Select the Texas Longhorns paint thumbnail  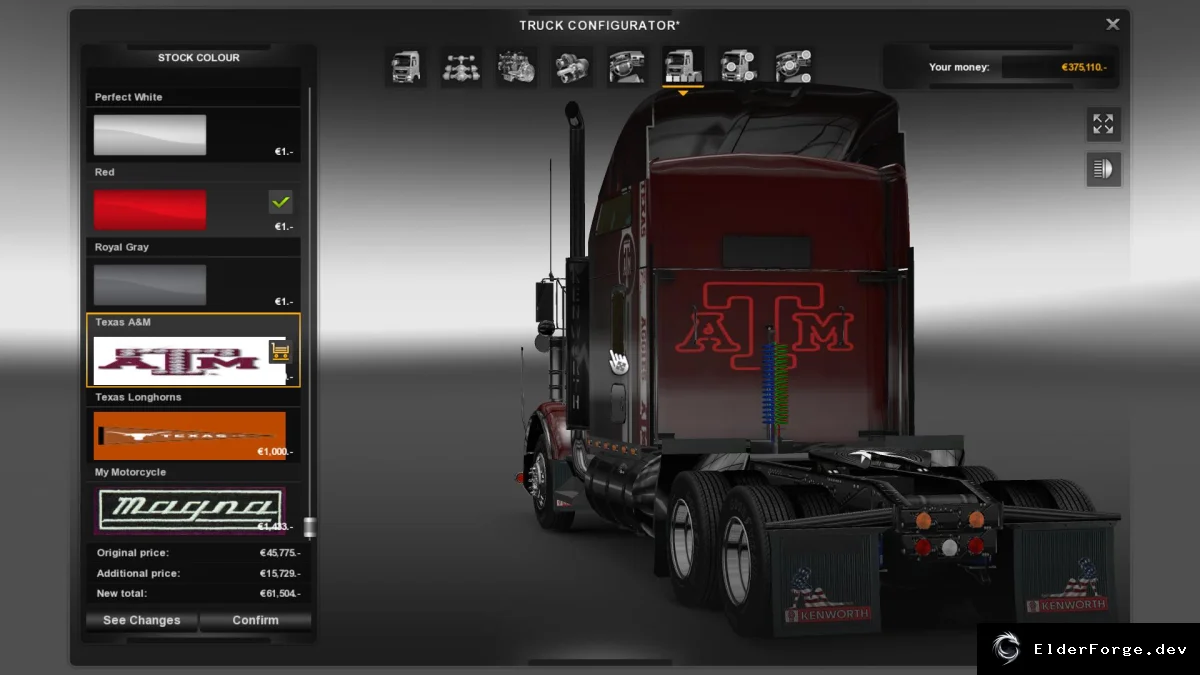[x=190, y=435]
